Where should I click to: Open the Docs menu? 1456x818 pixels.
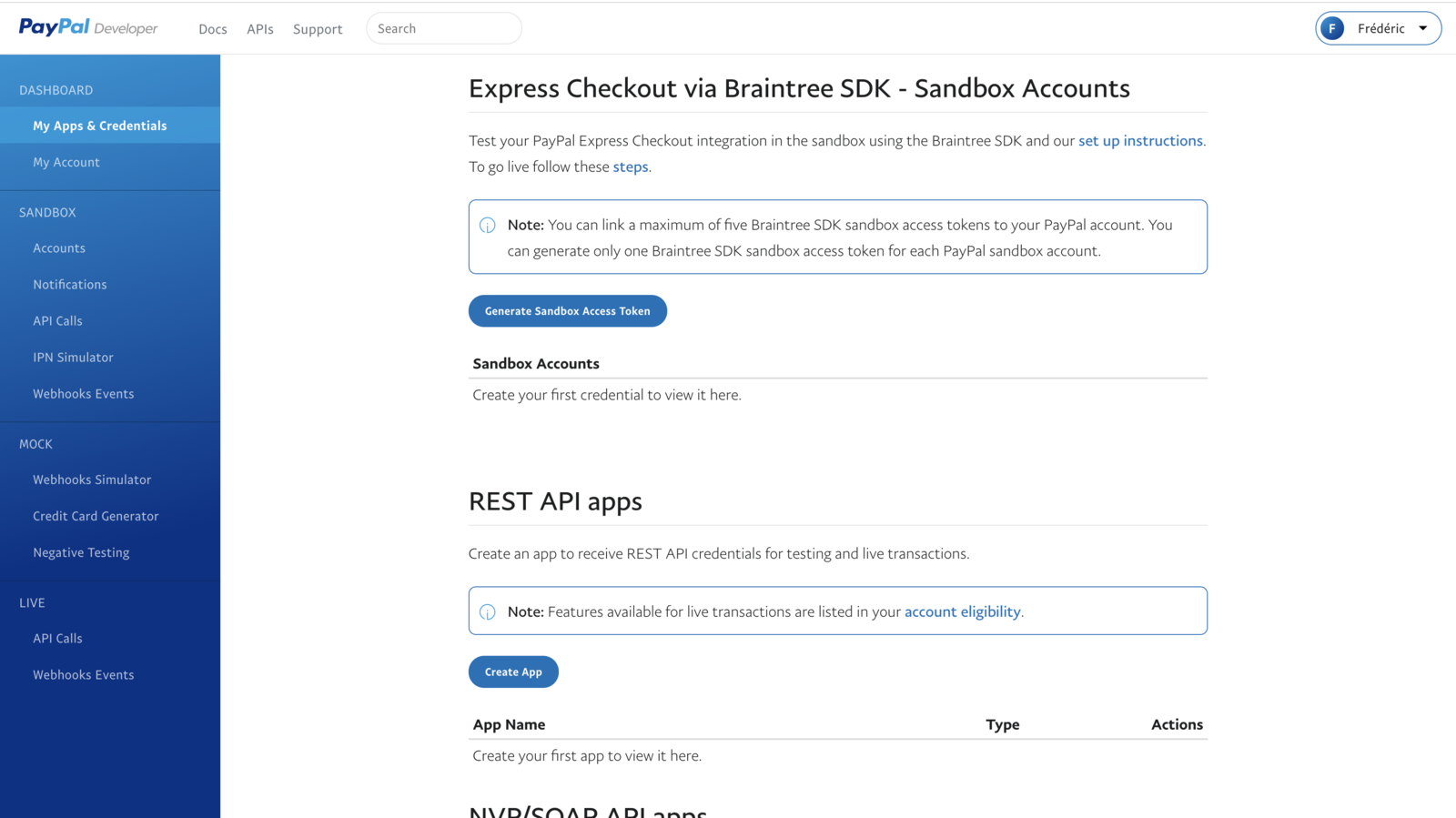[x=213, y=29]
